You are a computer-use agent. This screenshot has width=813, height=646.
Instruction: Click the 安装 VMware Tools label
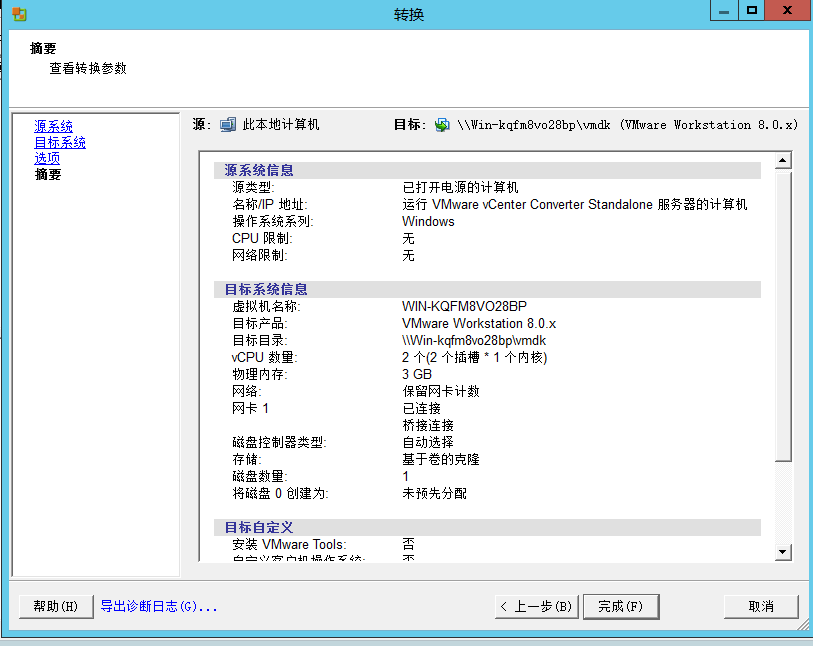click(289, 544)
